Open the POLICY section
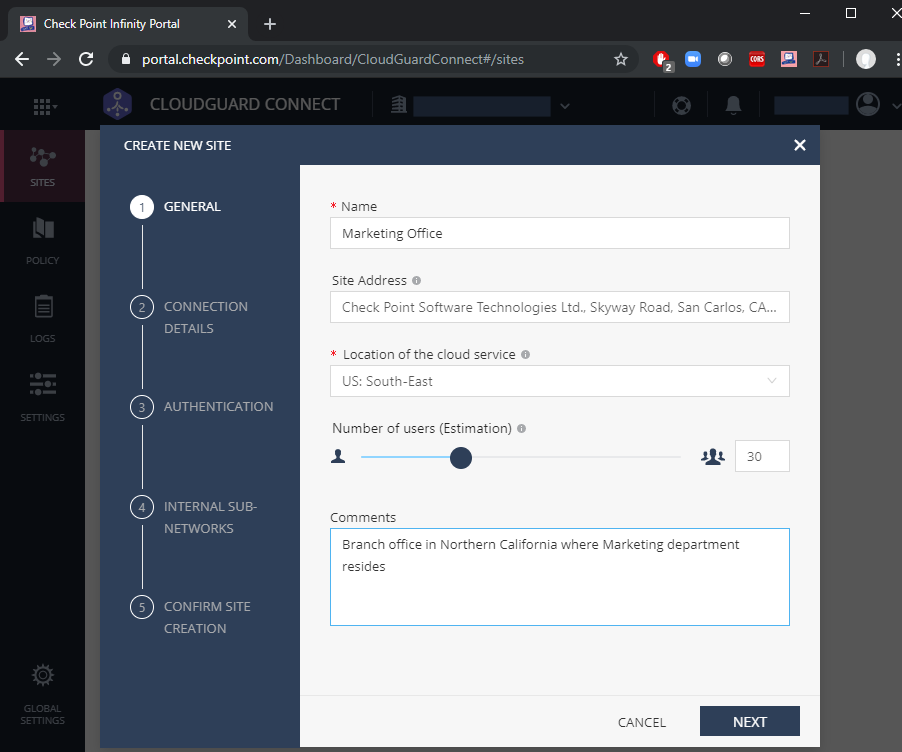902x752 pixels. click(x=42, y=240)
